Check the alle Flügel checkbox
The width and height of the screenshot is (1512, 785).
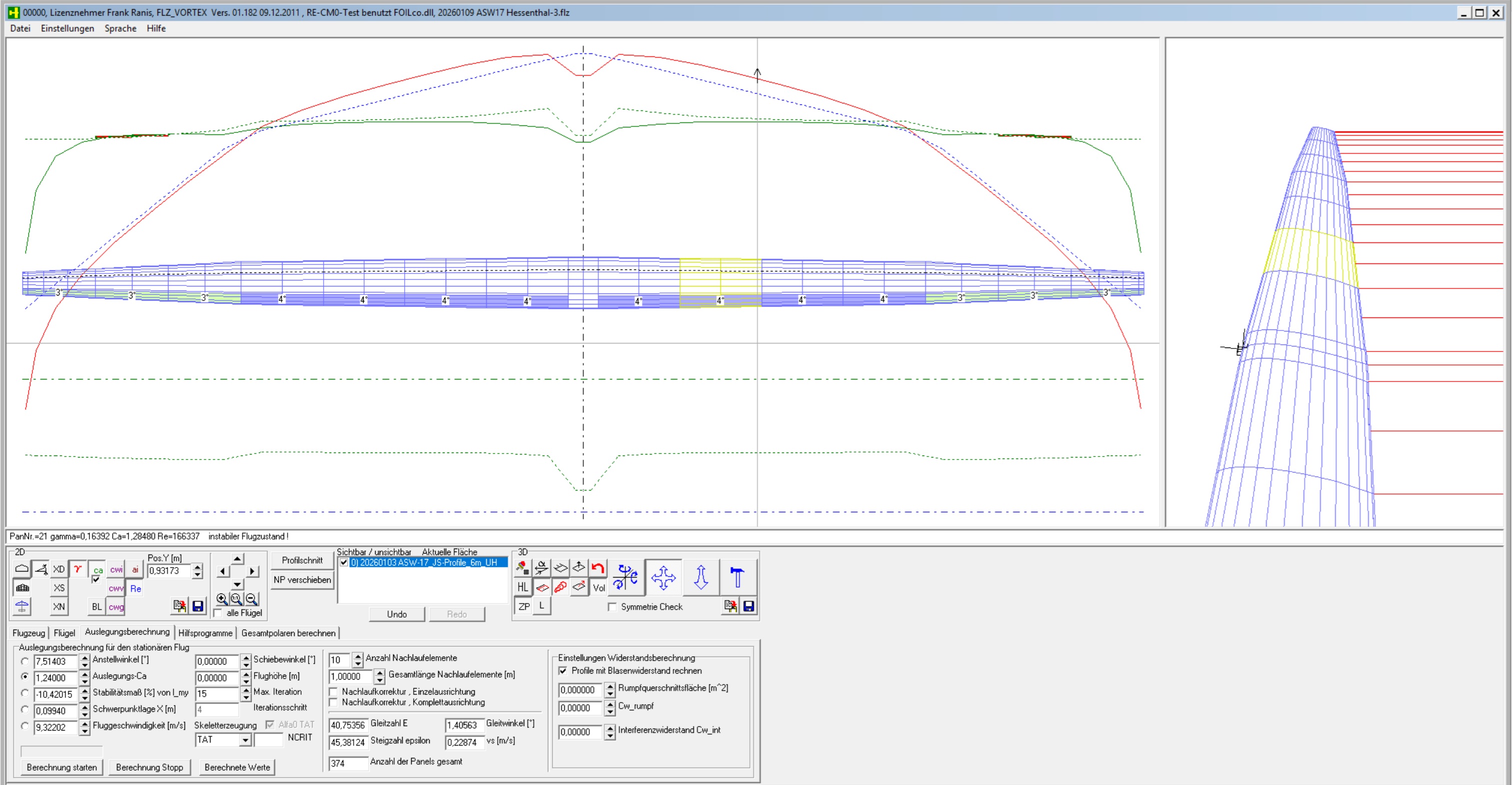coord(219,613)
